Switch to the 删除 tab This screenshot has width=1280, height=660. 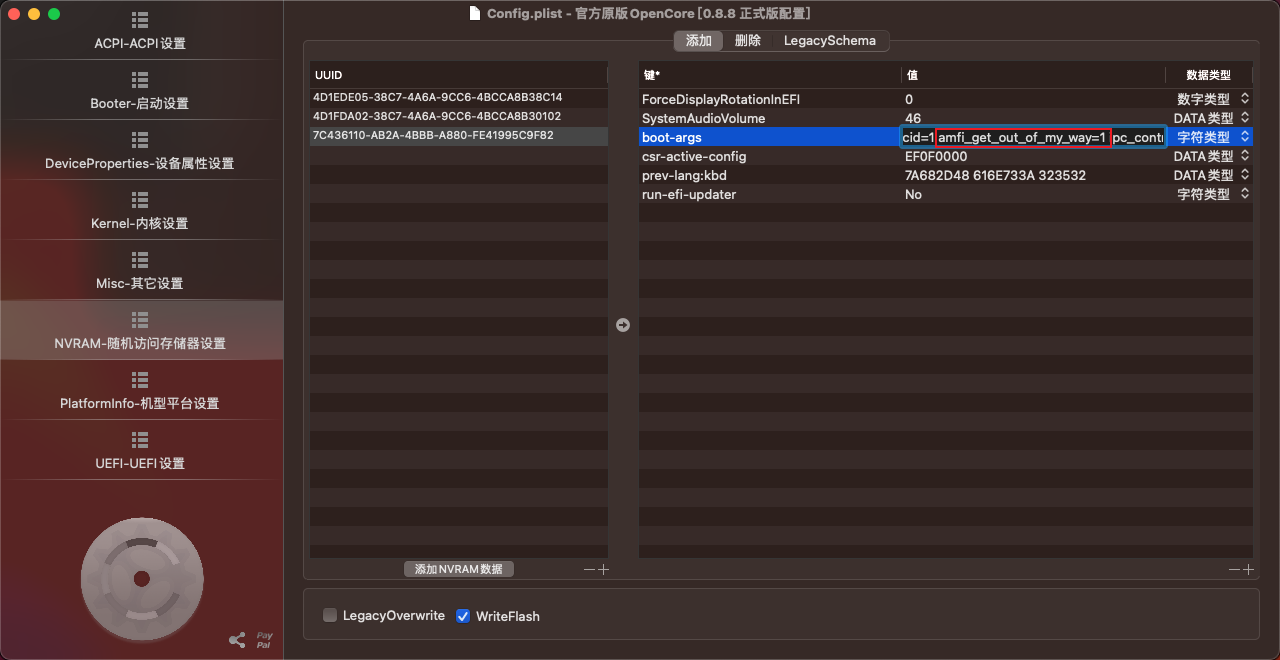click(747, 41)
